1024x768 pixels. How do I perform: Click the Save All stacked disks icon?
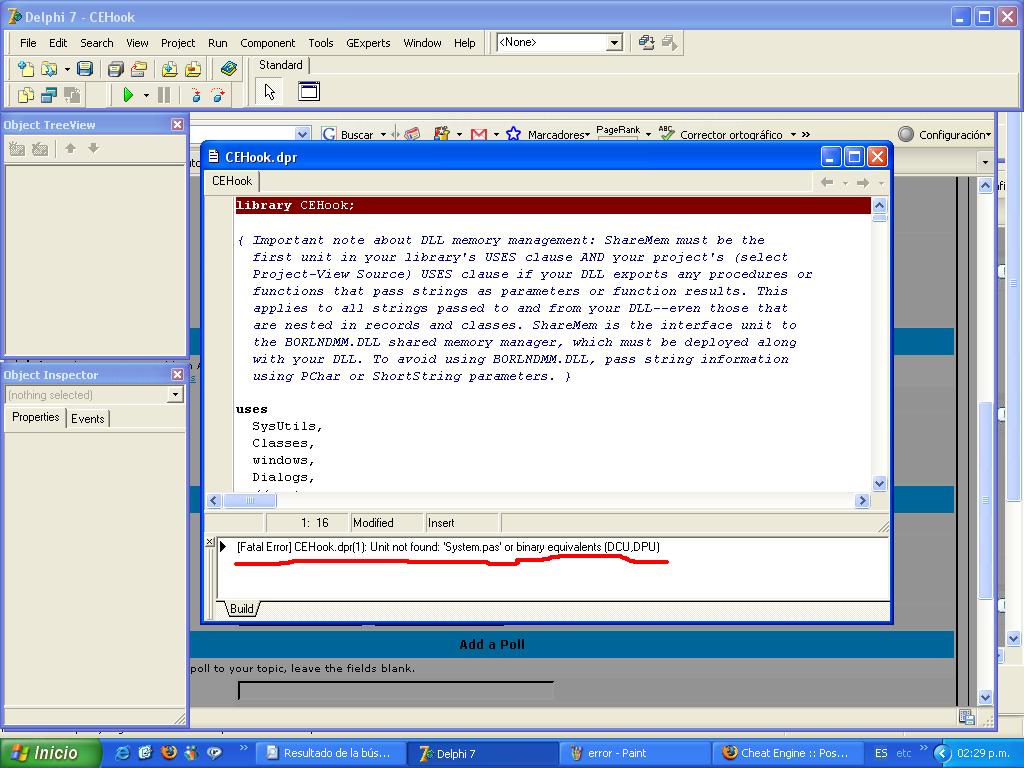(116, 68)
